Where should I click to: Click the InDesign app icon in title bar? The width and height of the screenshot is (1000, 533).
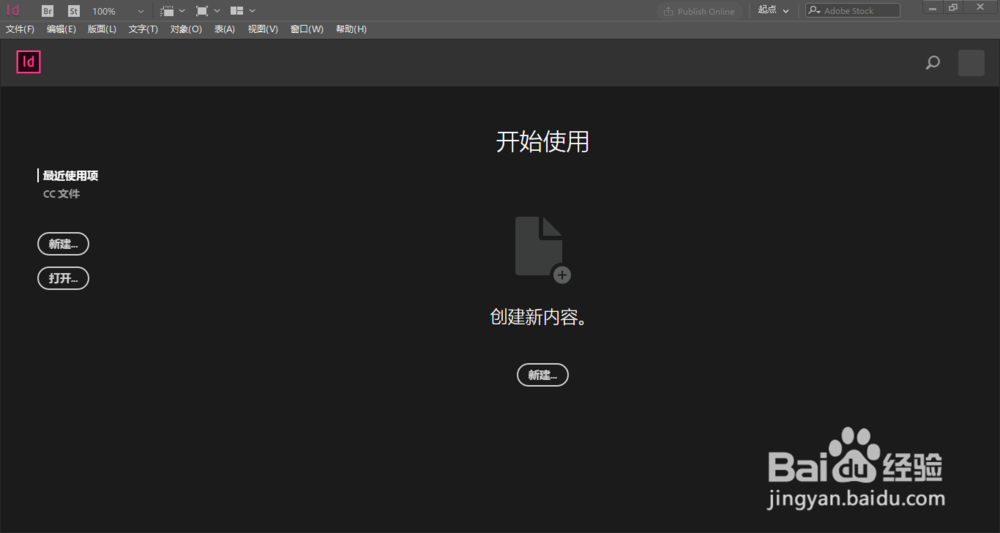[x=13, y=10]
